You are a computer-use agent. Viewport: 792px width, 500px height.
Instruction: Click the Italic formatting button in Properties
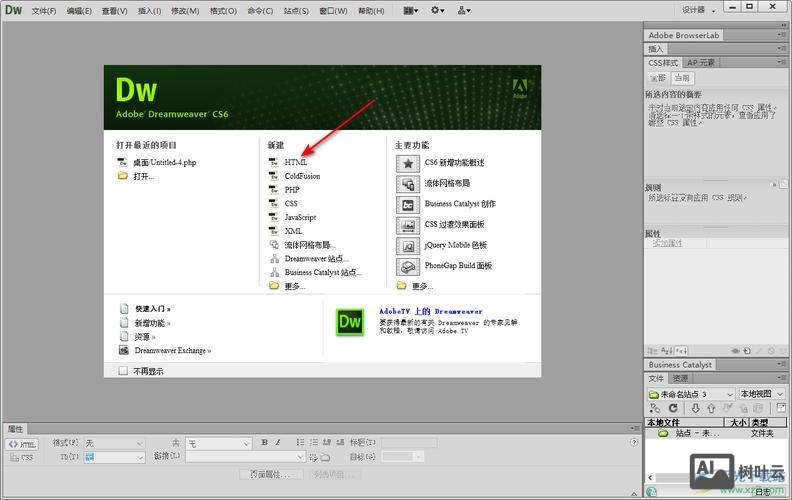click(x=278, y=442)
